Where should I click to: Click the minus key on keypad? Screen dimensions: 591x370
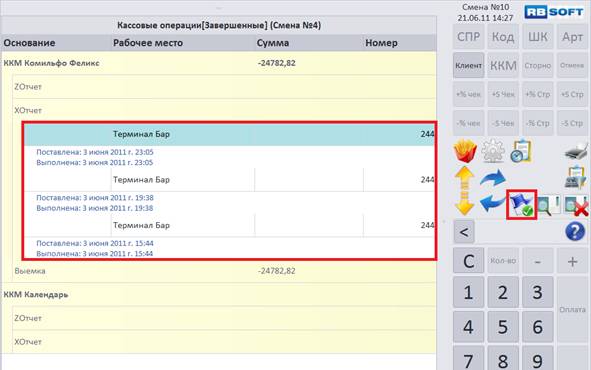[537, 261]
